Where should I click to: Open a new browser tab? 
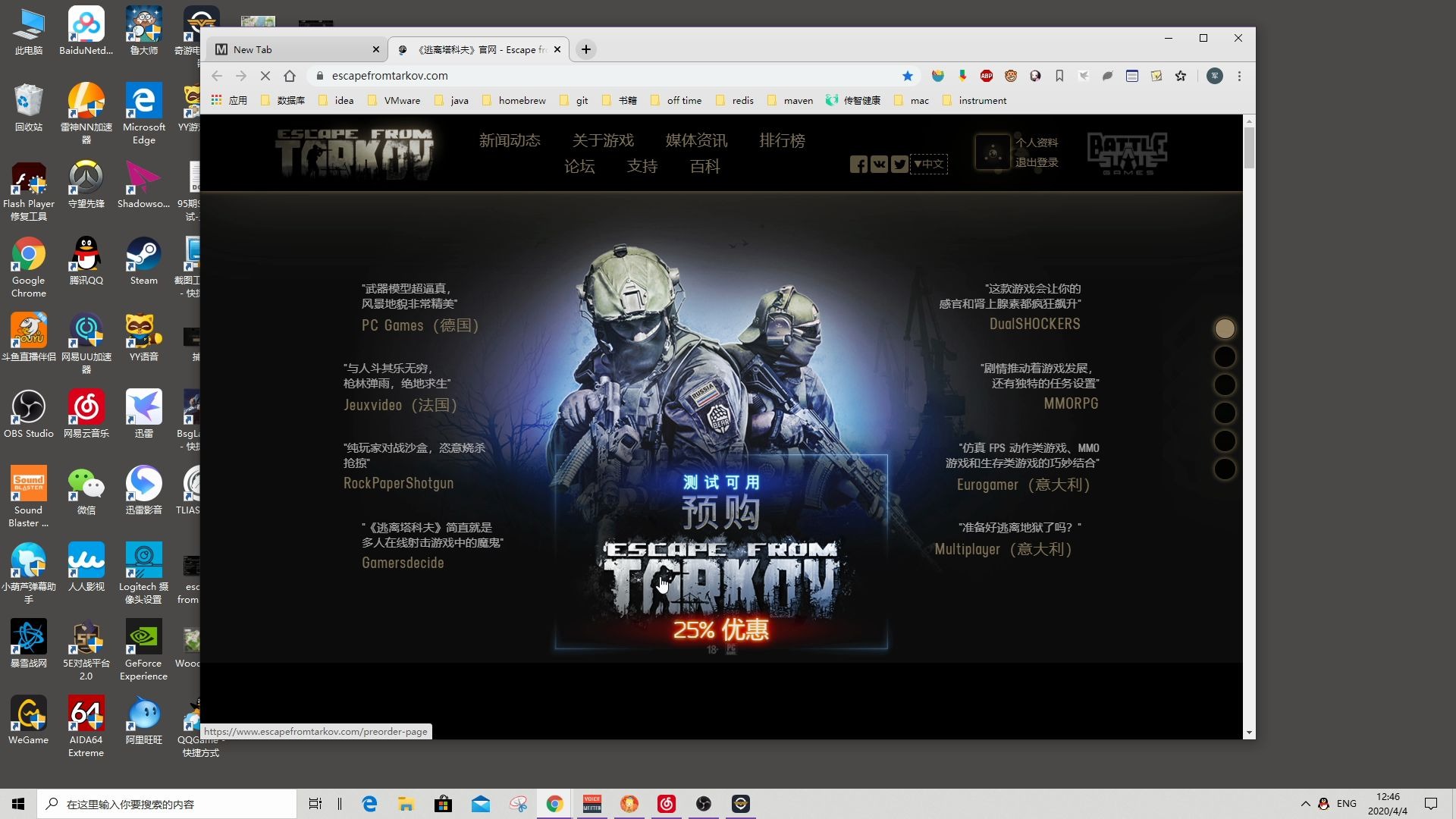click(586, 49)
